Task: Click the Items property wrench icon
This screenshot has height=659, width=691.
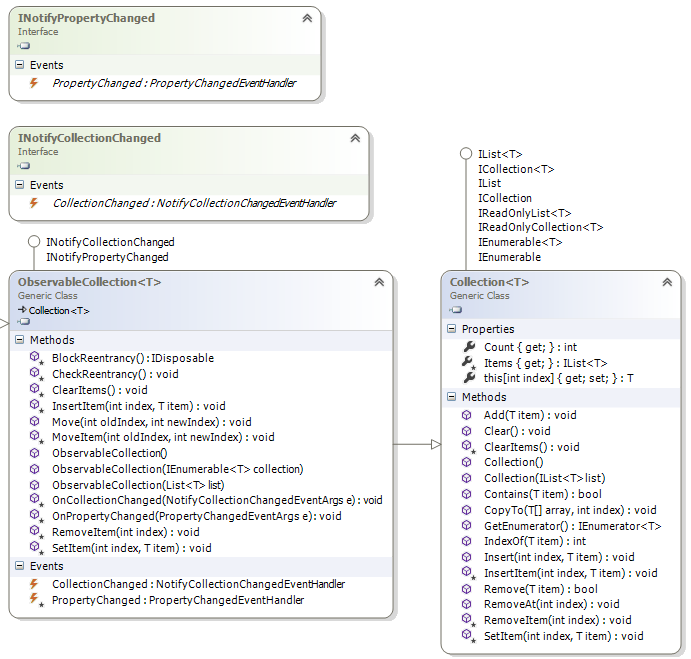Action: pos(467,363)
